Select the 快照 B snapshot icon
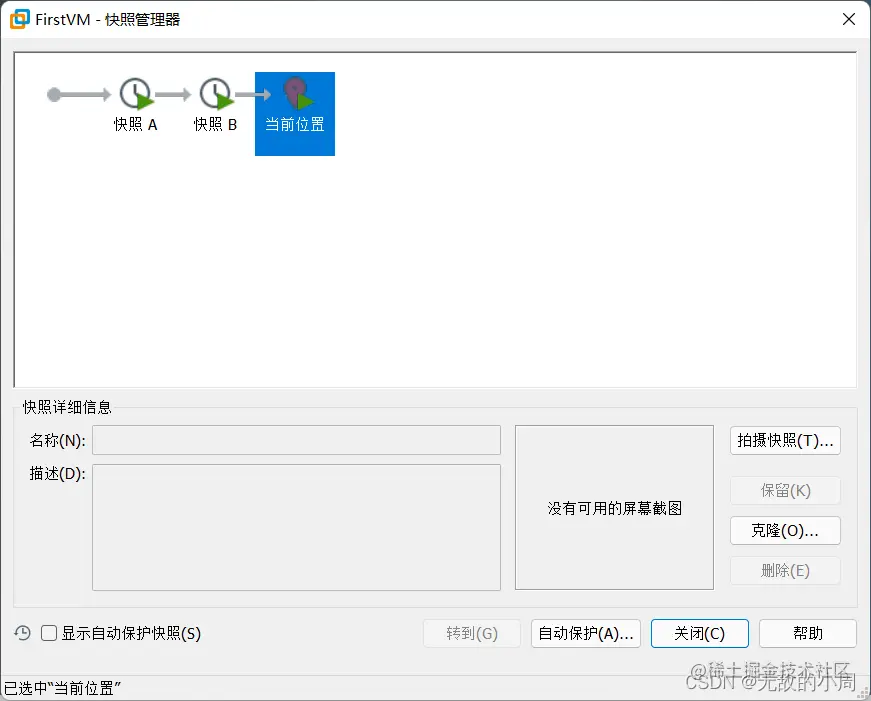This screenshot has width=871, height=701. 216,93
